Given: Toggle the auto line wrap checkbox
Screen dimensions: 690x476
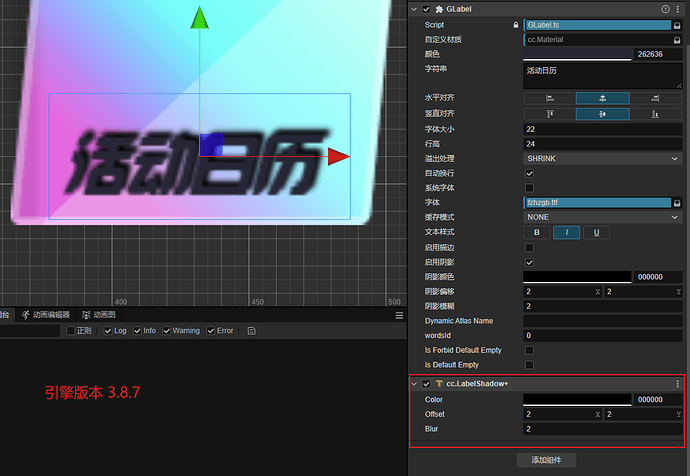Looking at the screenshot, I should point(529,173).
